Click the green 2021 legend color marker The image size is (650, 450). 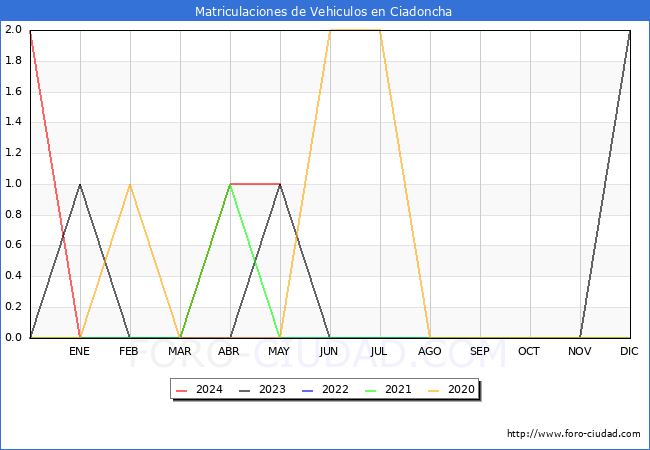(x=371, y=390)
